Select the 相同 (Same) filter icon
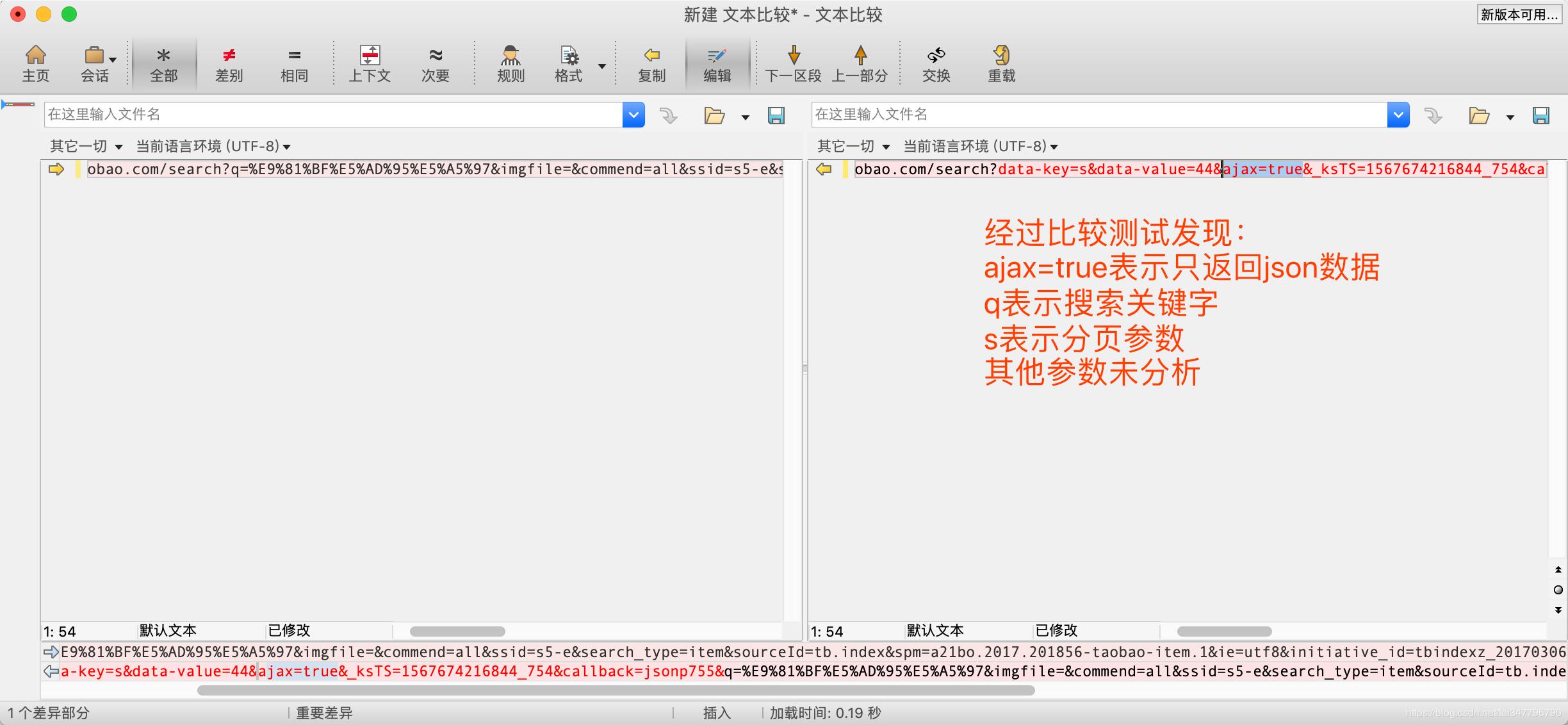Viewport: 1568px width, 725px height. click(x=293, y=62)
